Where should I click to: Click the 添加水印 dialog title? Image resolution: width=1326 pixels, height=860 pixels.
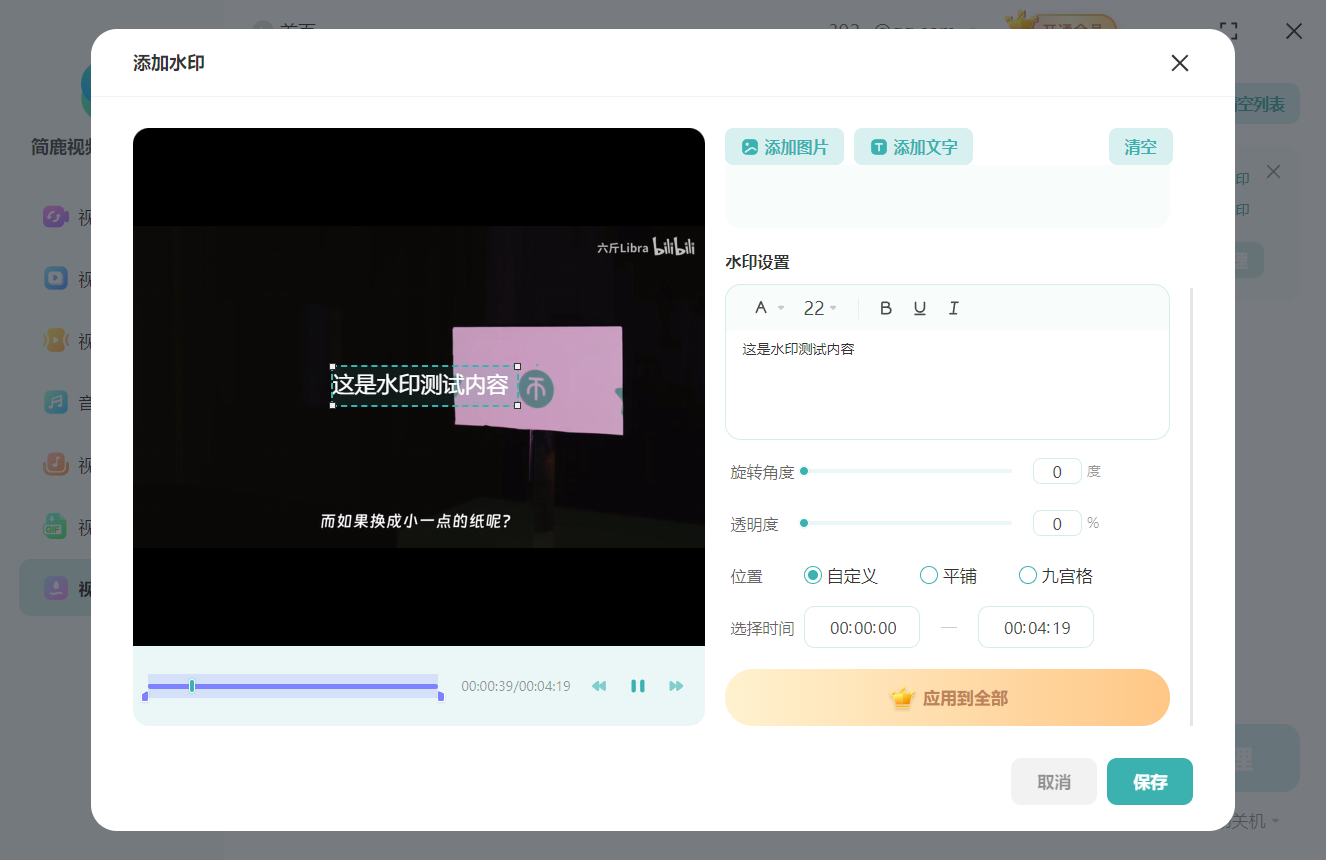click(x=168, y=62)
